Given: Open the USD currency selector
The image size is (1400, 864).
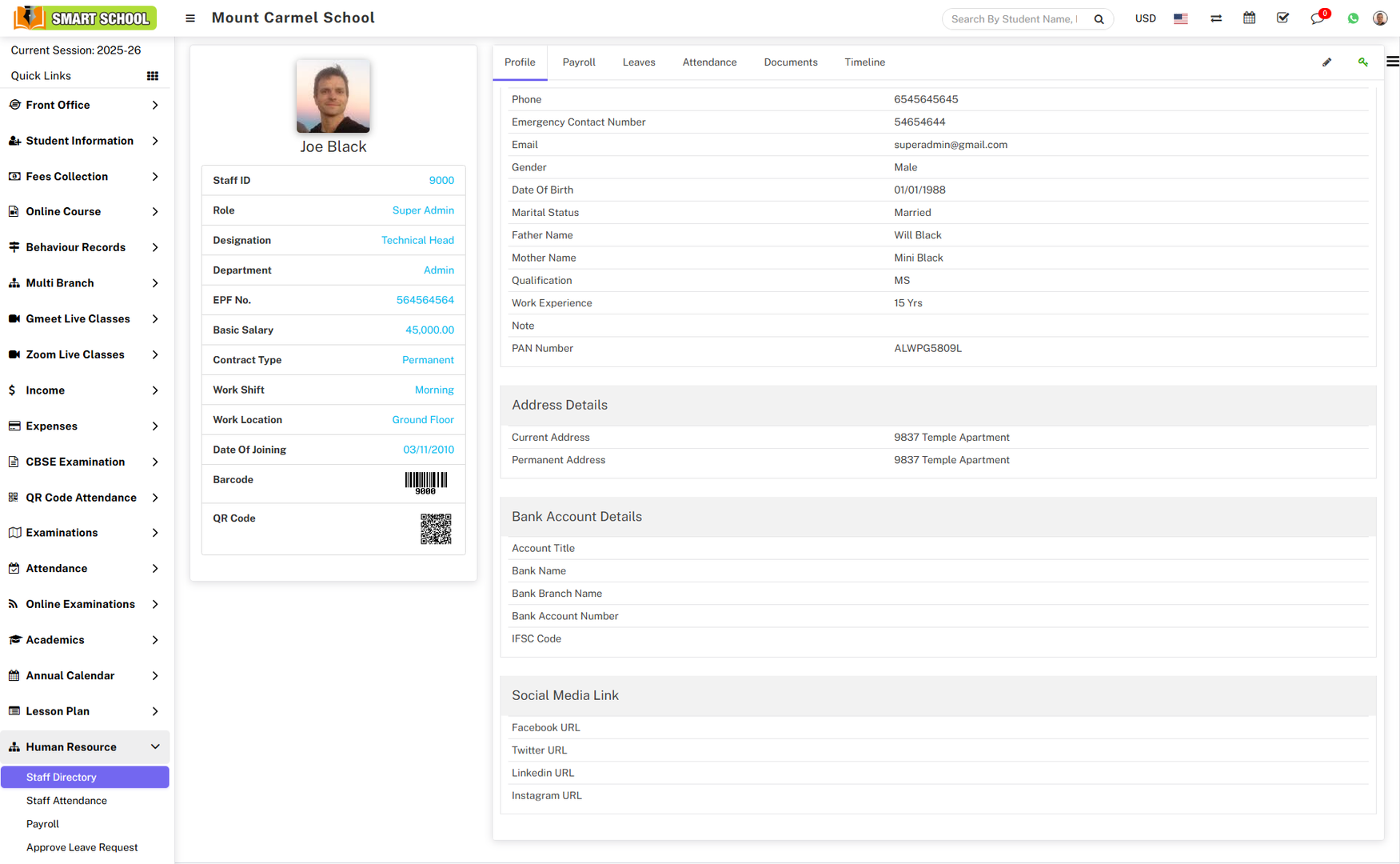Looking at the screenshot, I should click(1145, 18).
